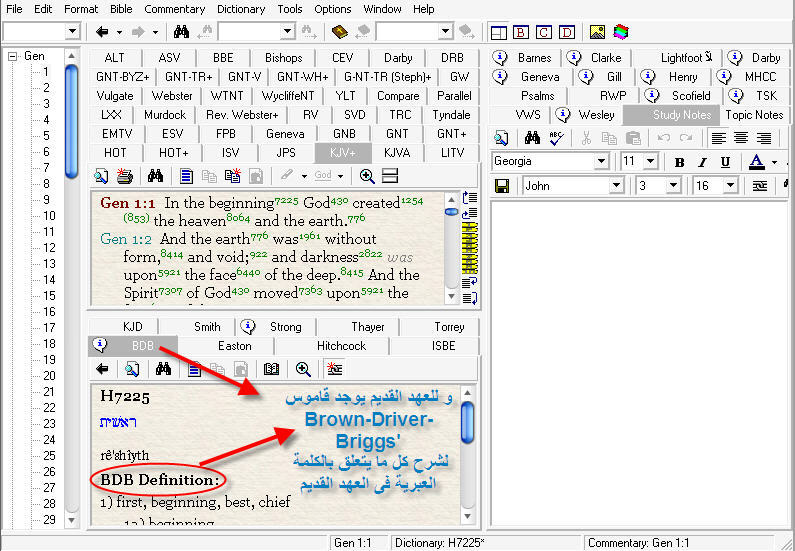
Task: Open the John book dropdown
Action: 617,186
